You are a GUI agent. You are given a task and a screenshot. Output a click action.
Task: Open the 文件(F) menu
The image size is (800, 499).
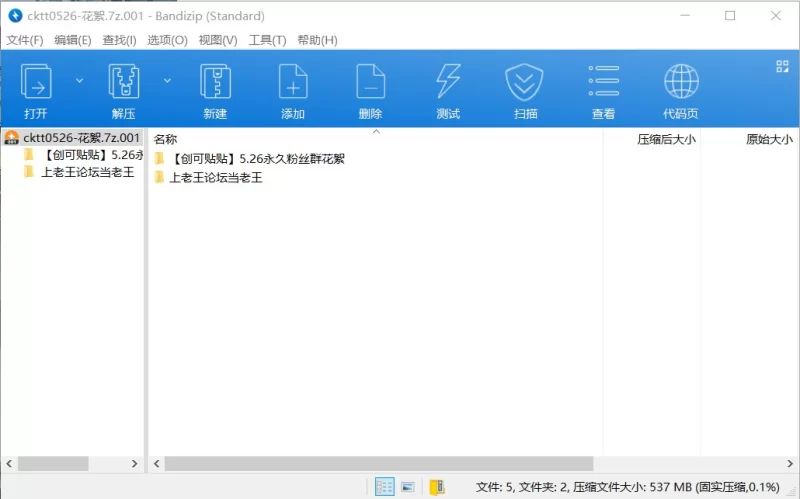(24, 40)
